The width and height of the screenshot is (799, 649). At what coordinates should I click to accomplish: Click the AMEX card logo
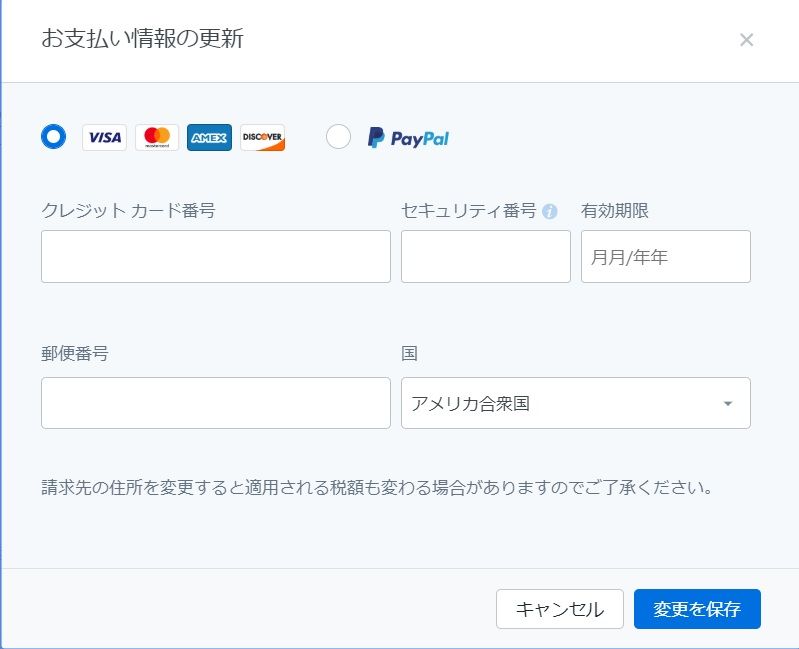pos(209,137)
